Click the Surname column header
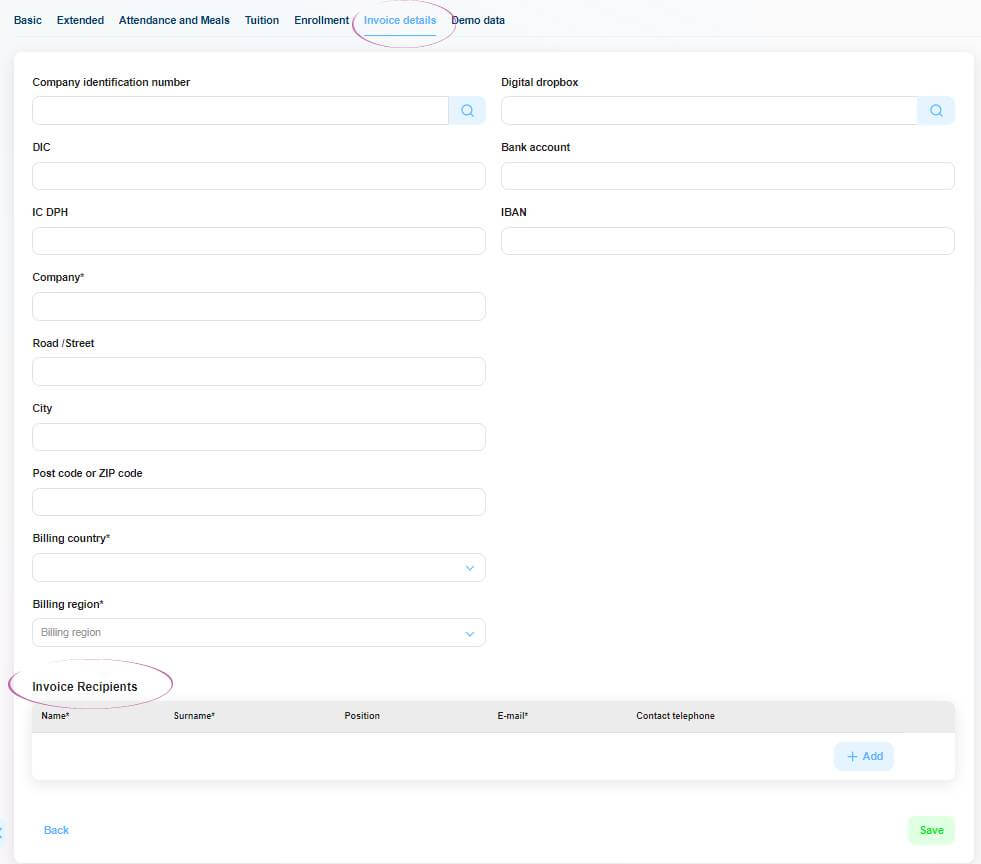Viewport: 981px width, 864px height. click(x=194, y=716)
